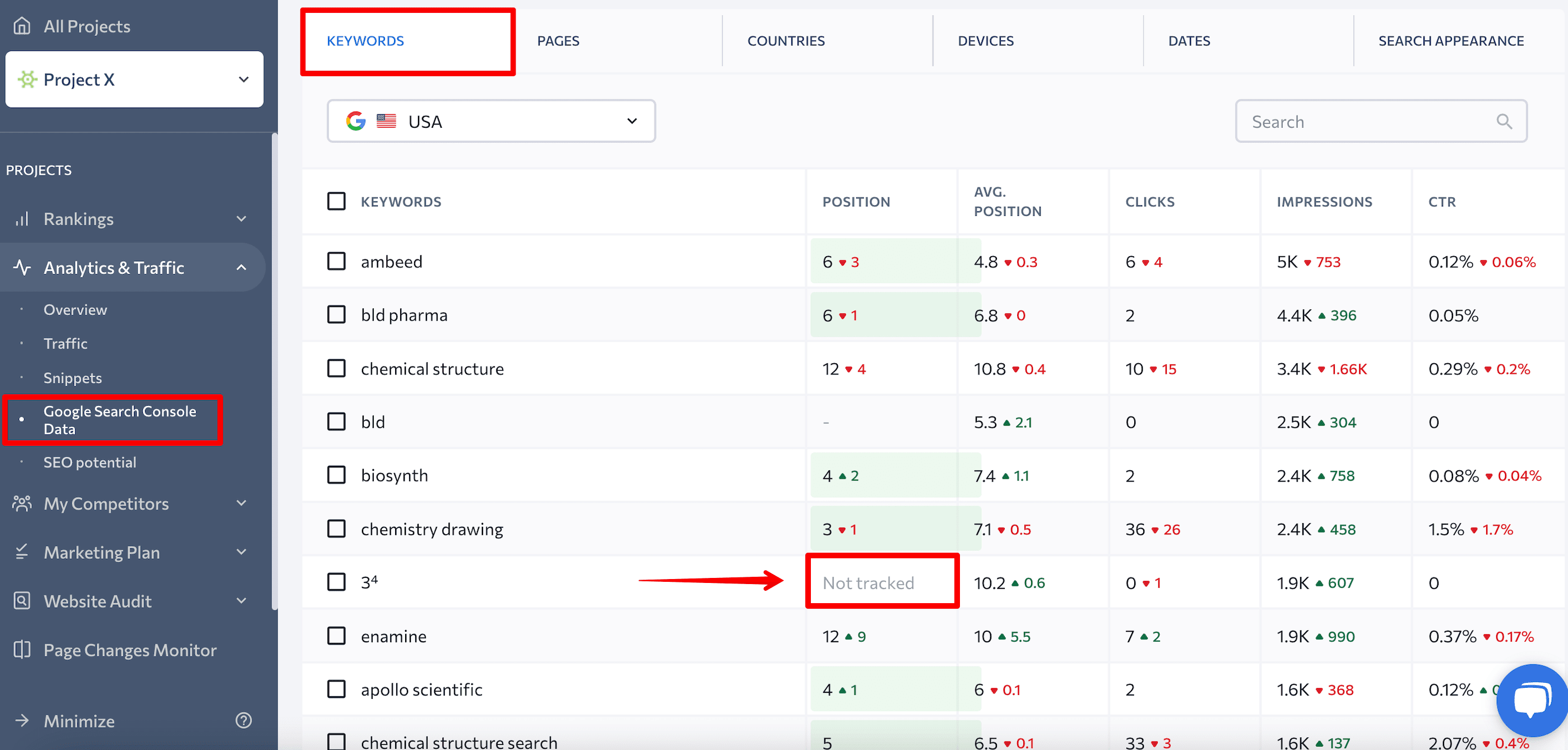Expand the Website Audit chevron
The width and height of the screenshot is (1568, 750).
(x=242, y=601)
